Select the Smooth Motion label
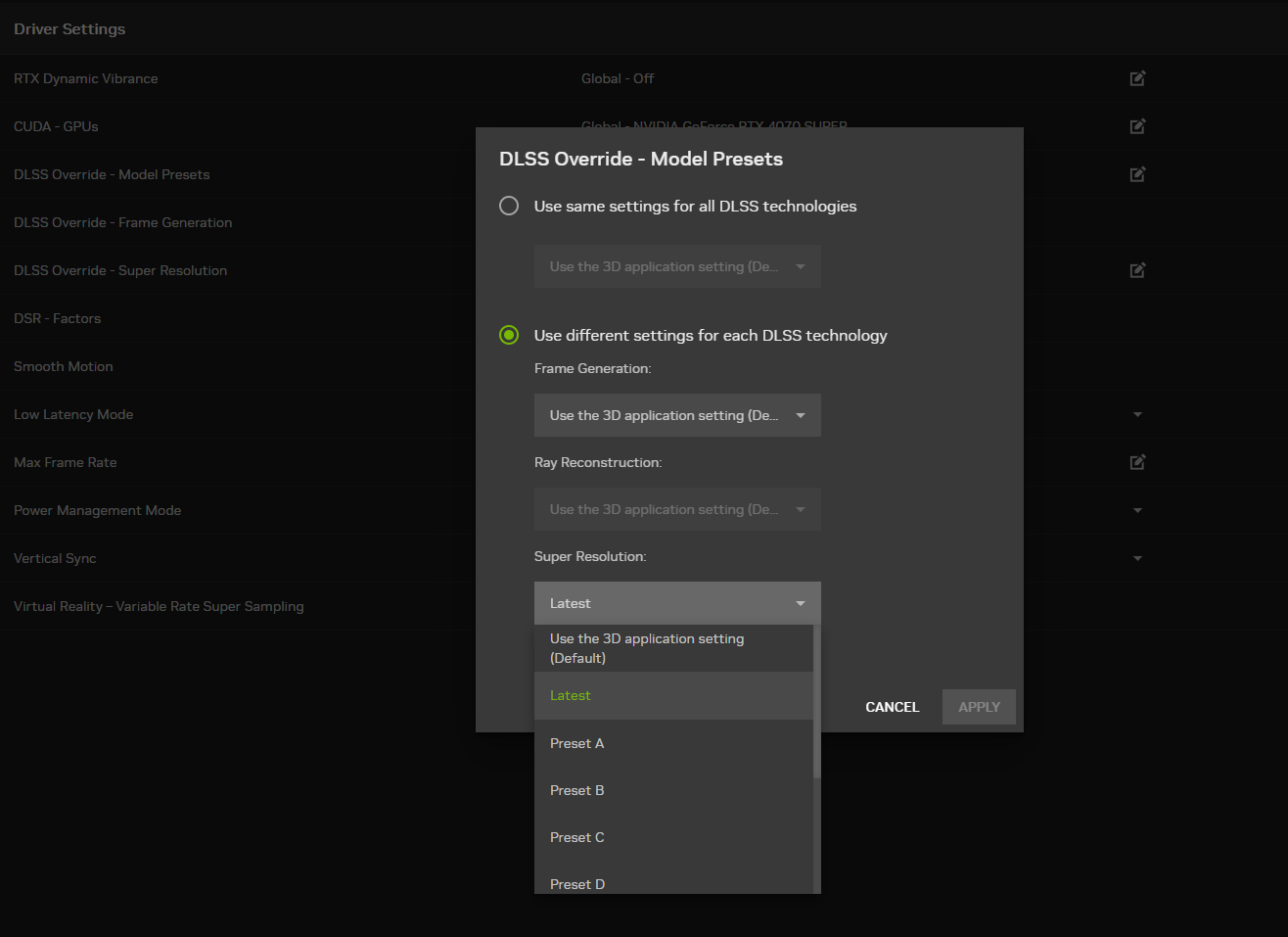The width and height of the screenshot is (1288, 937). click(64, 366)
